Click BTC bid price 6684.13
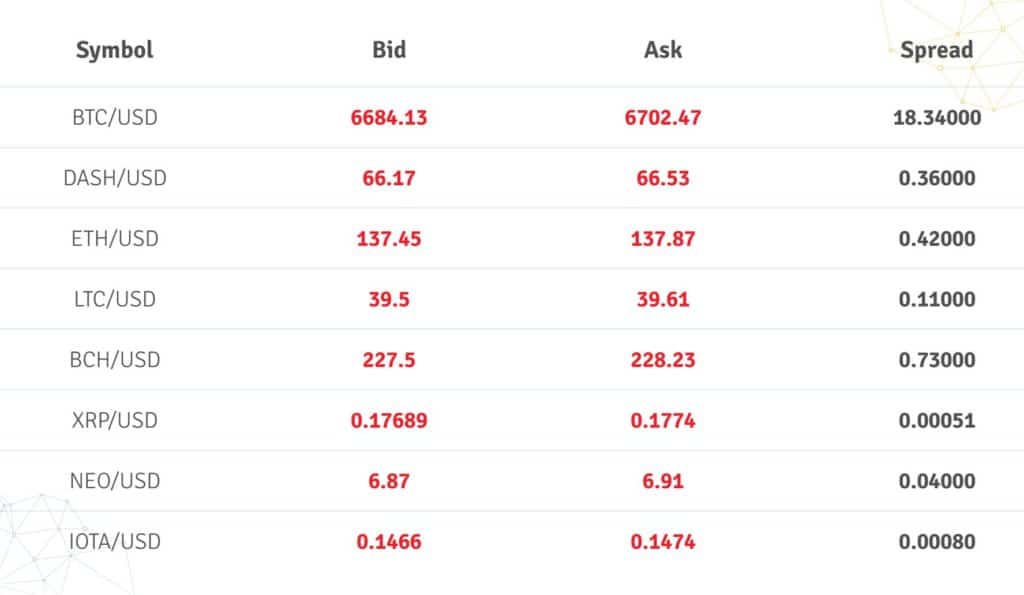 click(x=389, y=118)
